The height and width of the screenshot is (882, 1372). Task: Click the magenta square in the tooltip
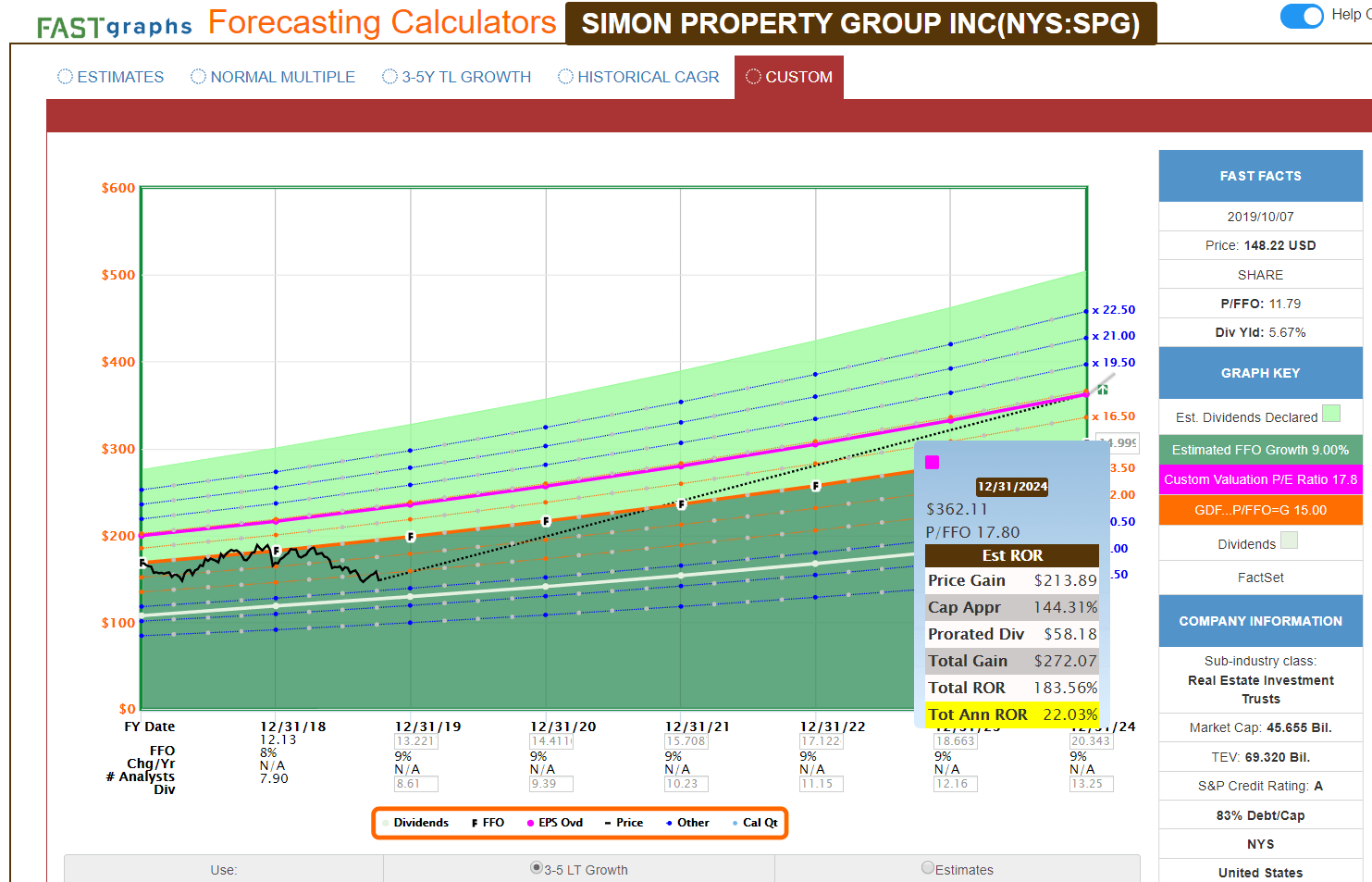point(933,463)
